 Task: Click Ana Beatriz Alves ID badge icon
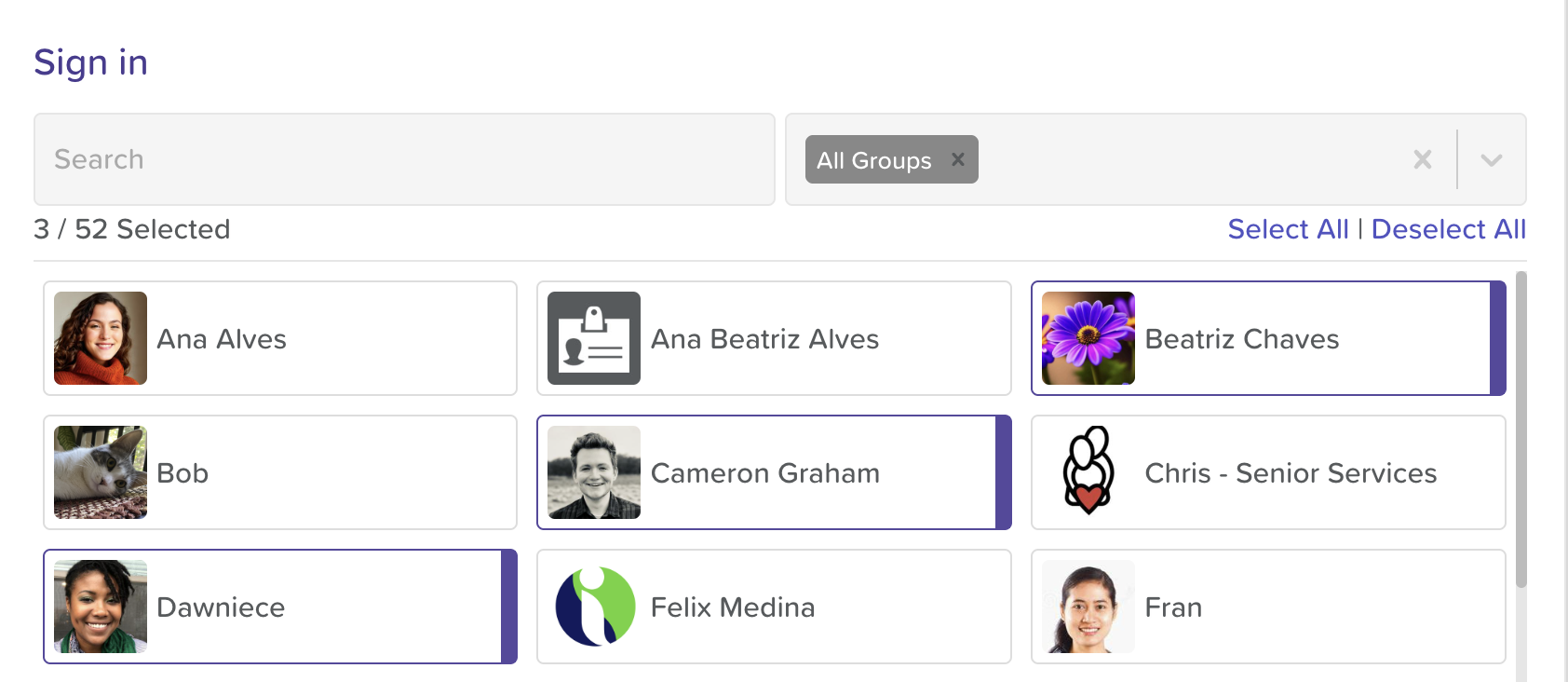(594, 338)
